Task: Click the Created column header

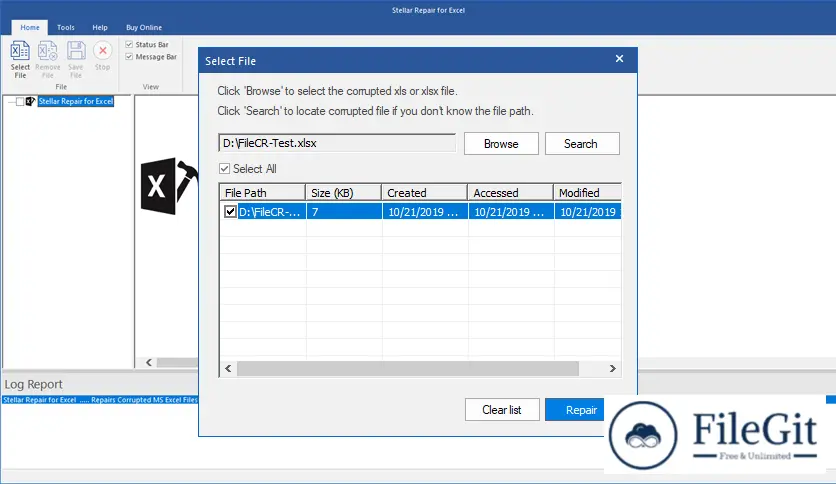Action: pyautogui.click(x=424, y=192)
